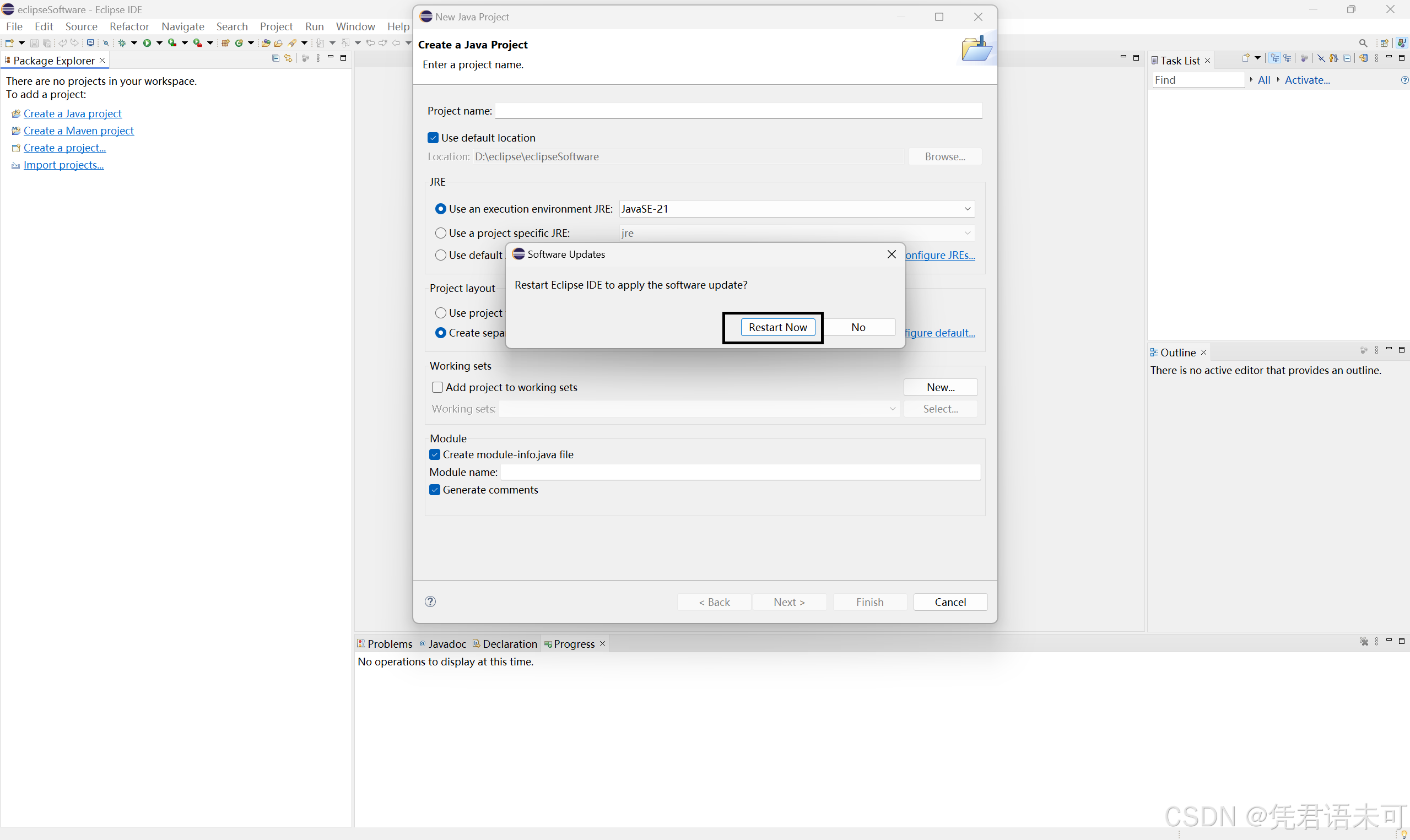1410x840 pixels.
Task: Open the File menu
Action: point(14,26)
